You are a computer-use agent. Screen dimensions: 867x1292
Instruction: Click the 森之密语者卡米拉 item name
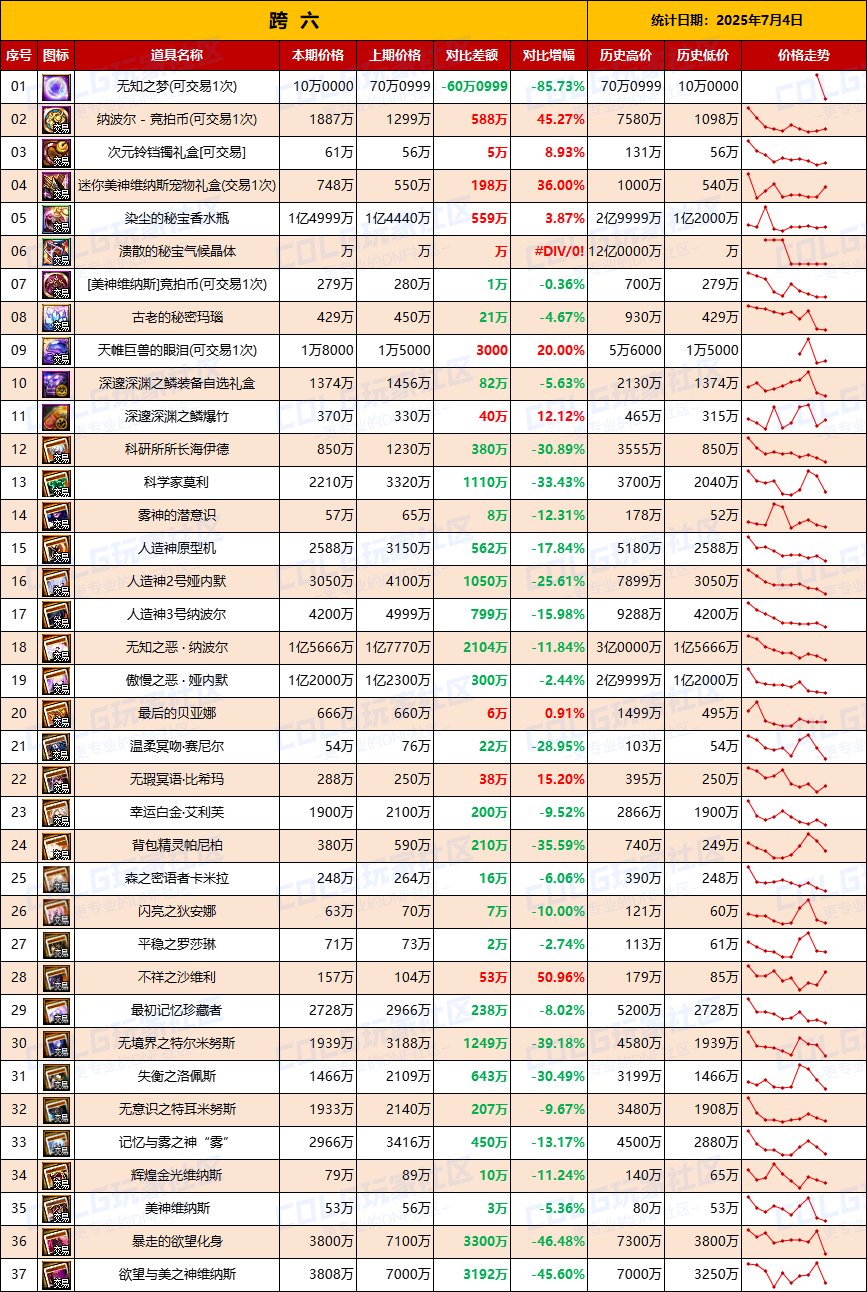coord(177,879)
